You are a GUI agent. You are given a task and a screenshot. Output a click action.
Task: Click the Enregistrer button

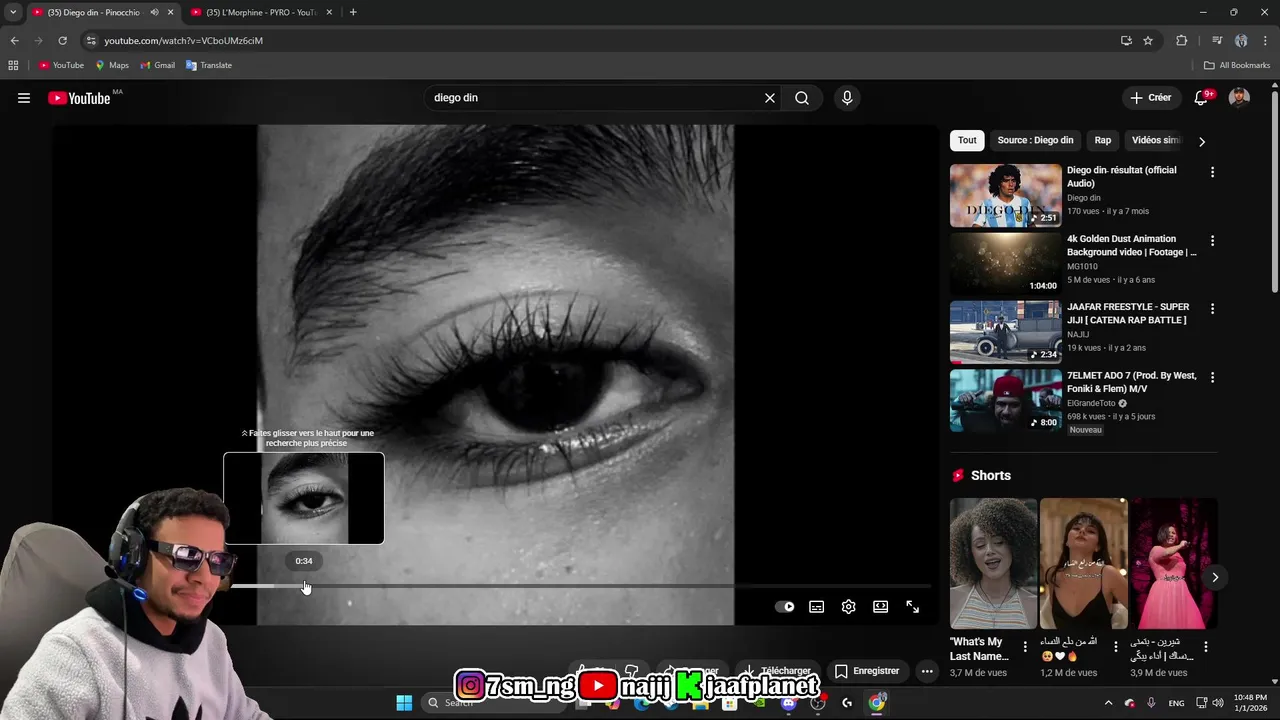tap(867, 671)
